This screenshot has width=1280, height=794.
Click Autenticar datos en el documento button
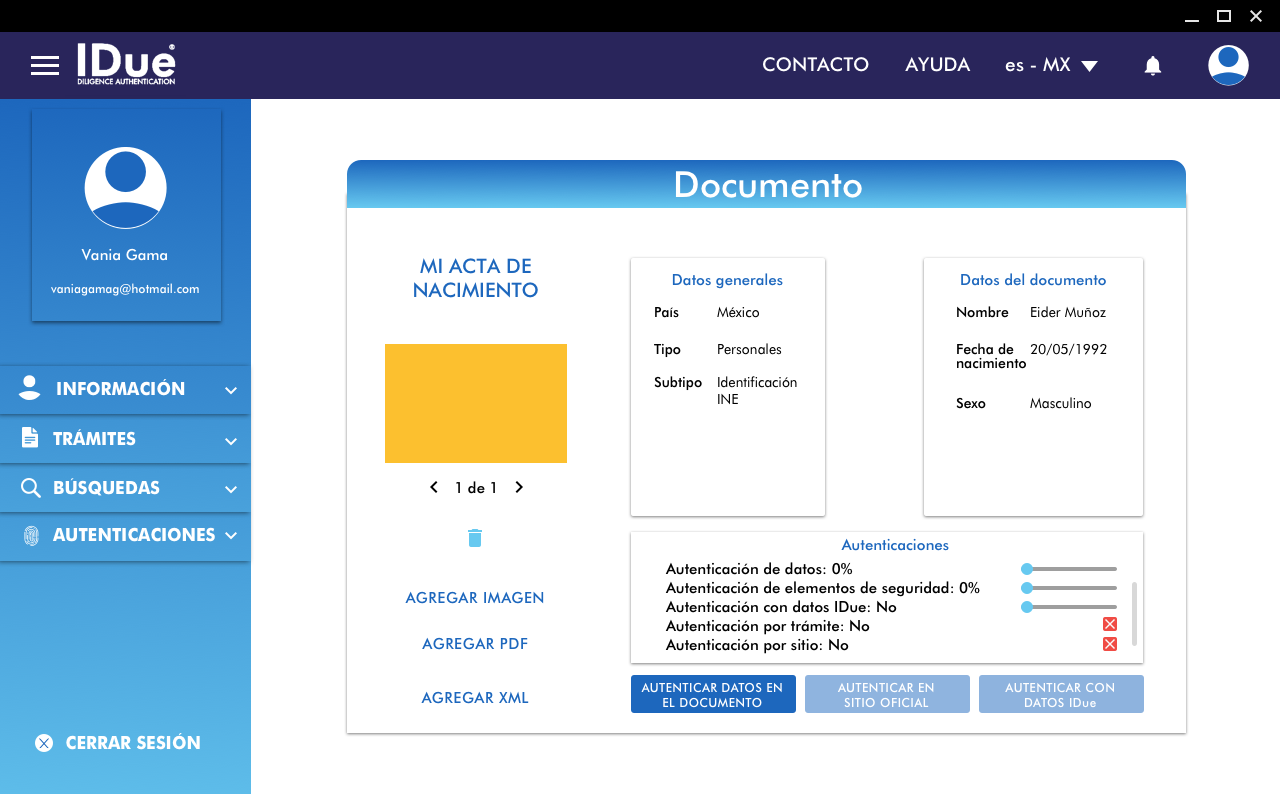(x=713, y=695)
